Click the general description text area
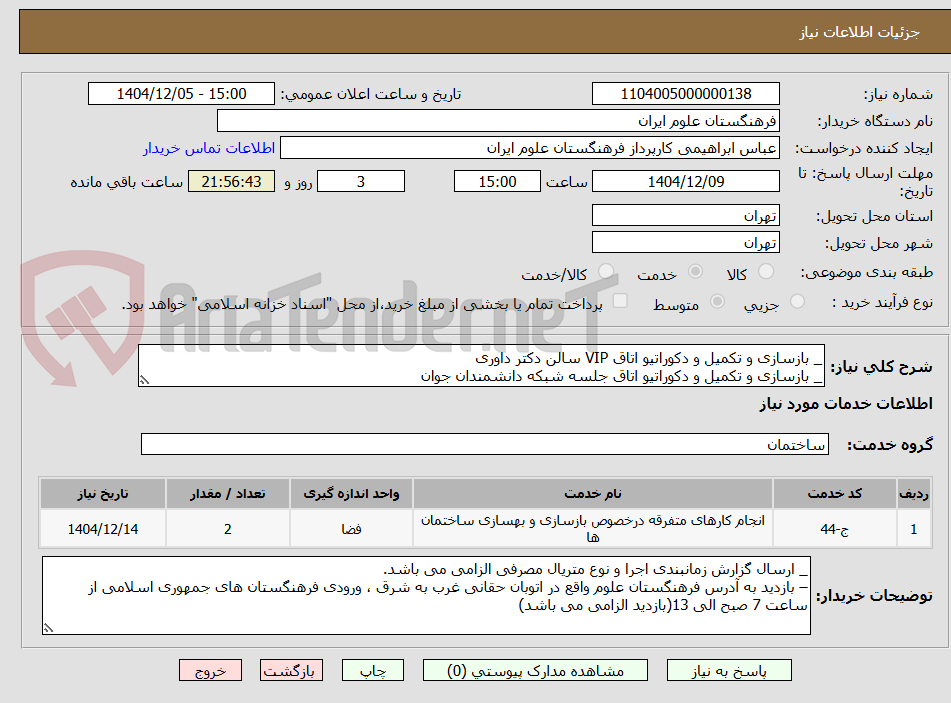Screen dimensions: 951x703 482,366
